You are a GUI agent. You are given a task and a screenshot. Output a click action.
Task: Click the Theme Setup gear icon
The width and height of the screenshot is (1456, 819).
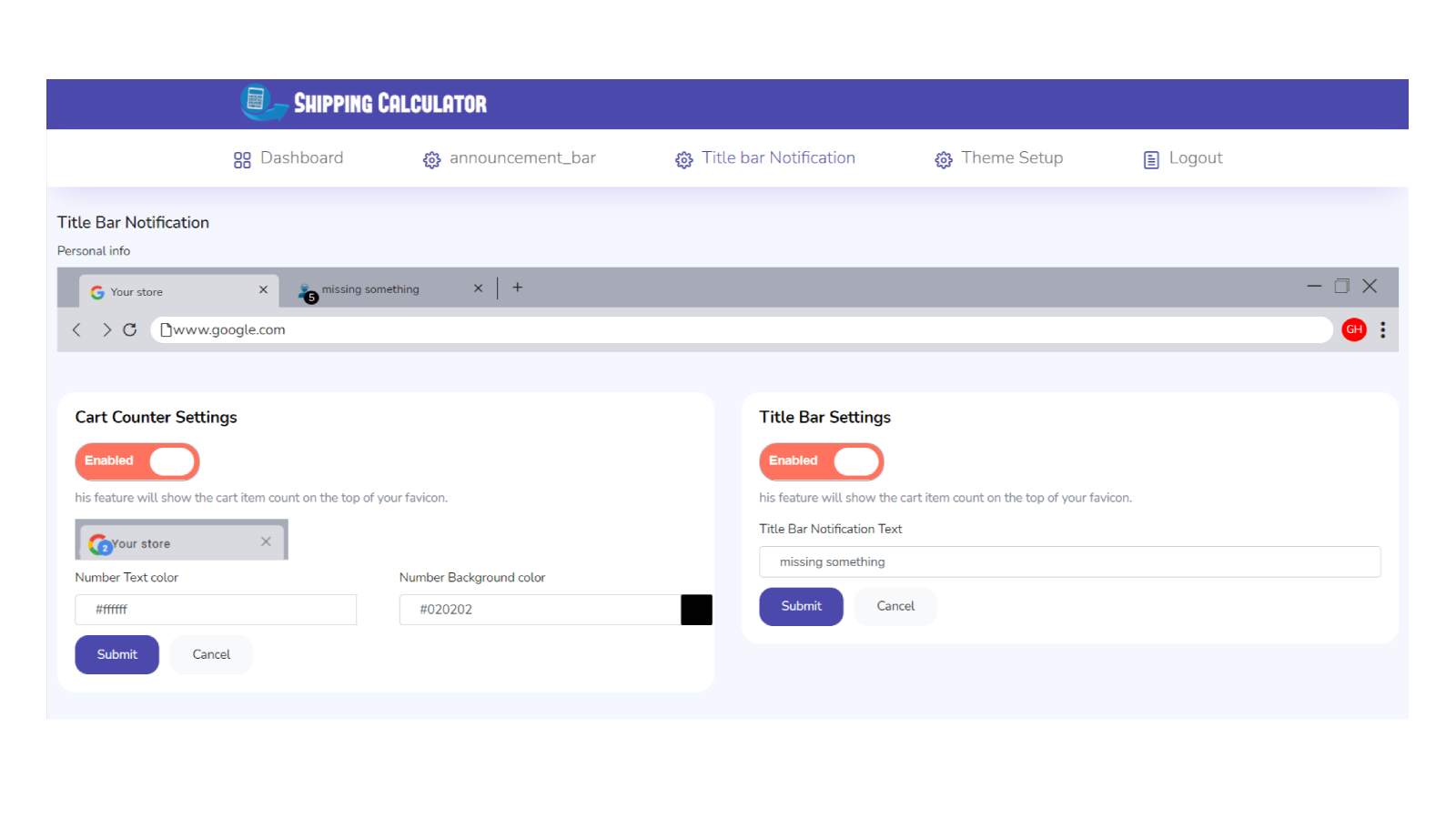tap(944, 158)
